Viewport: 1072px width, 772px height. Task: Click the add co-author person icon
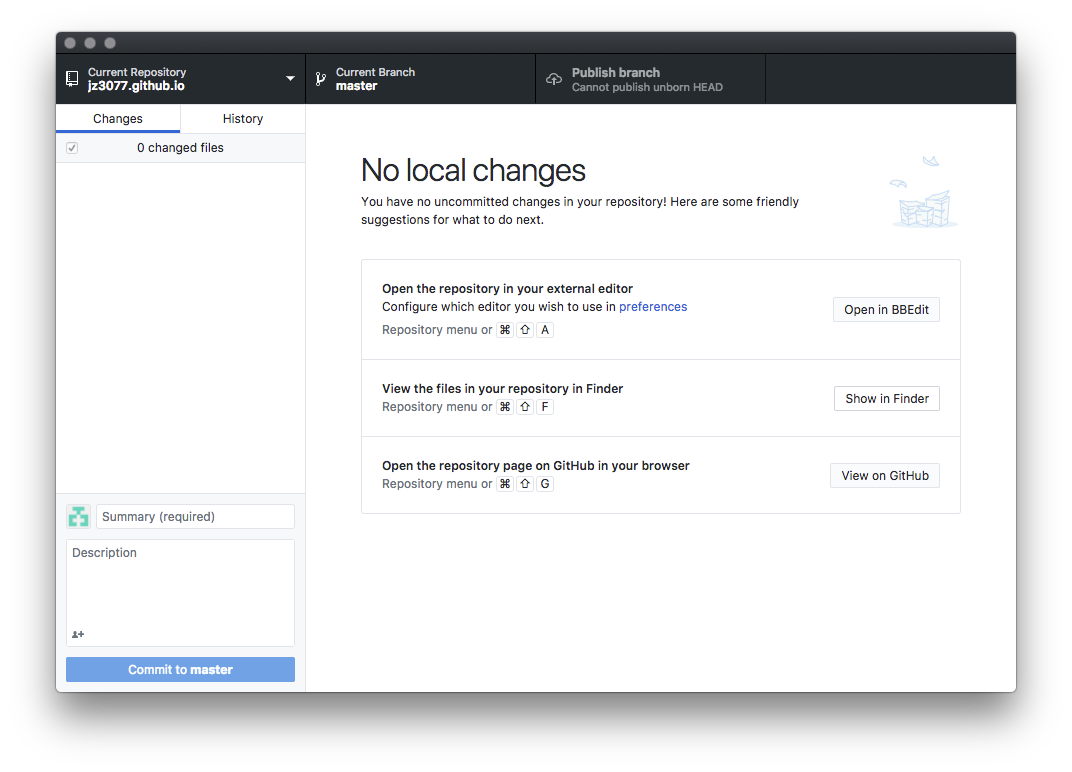coord(78,634)
